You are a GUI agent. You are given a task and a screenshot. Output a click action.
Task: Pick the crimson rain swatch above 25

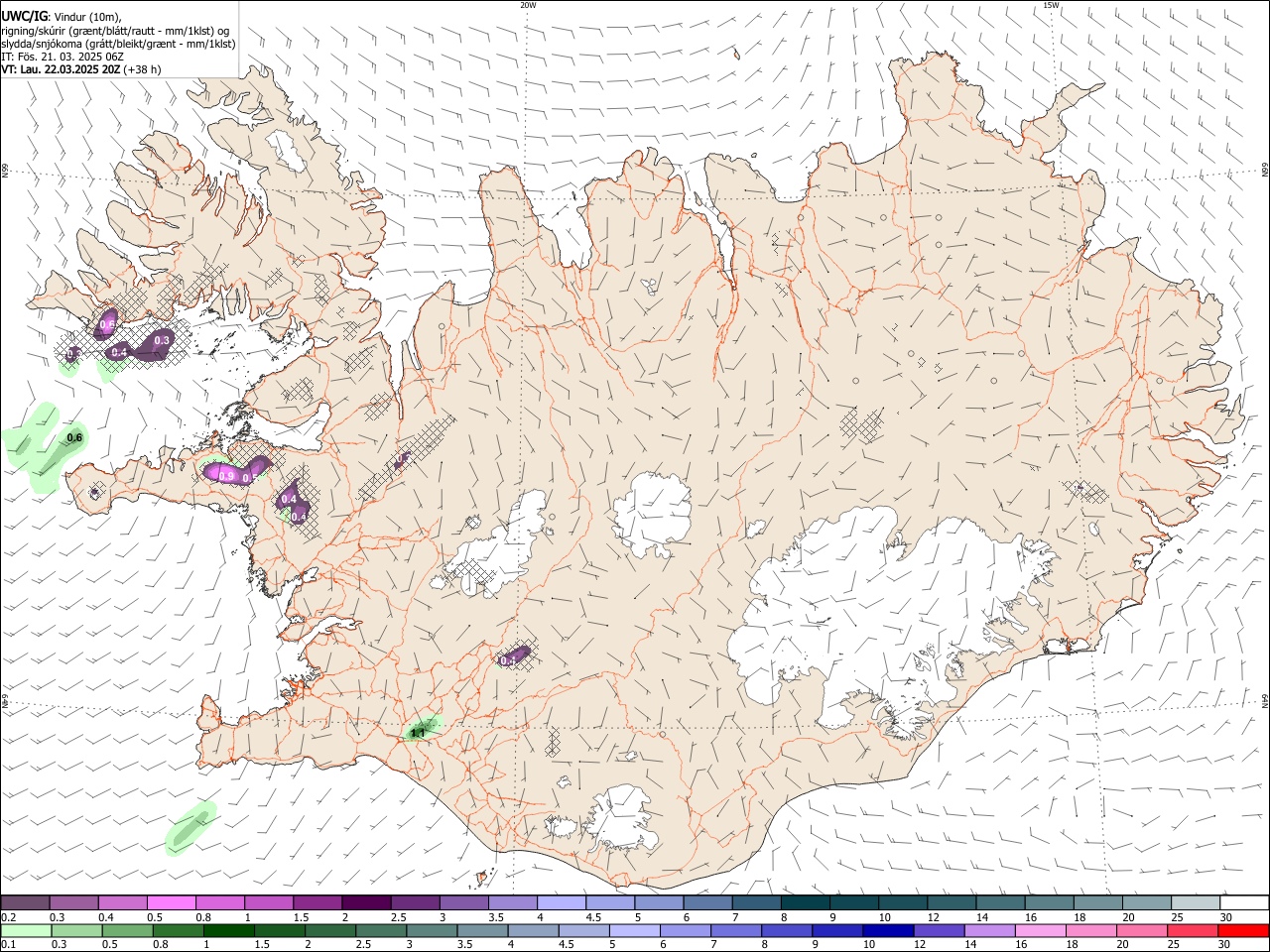[1192, 930]
